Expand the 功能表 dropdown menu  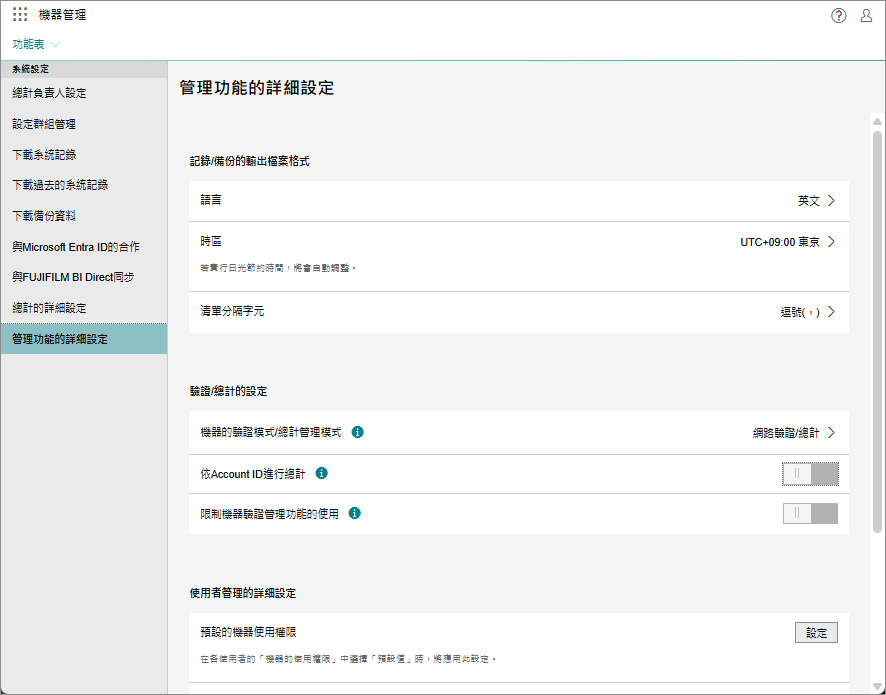click(36, 44)
